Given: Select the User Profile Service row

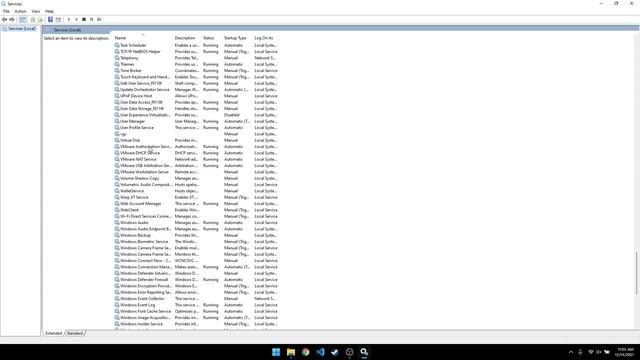Looking at the screenshot, I should point(196,128).
